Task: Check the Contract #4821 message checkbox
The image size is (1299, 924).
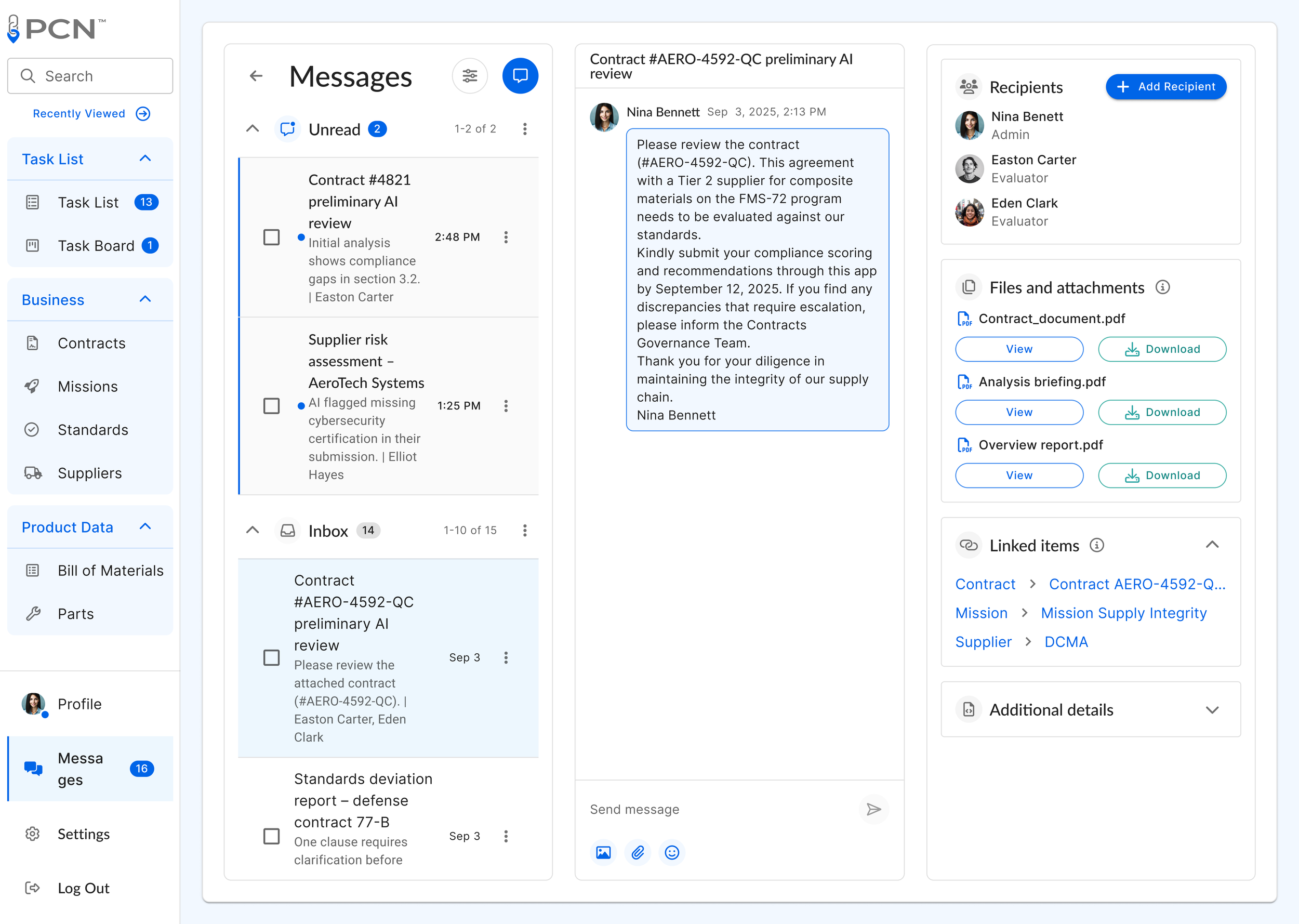Action: point(271,237)
